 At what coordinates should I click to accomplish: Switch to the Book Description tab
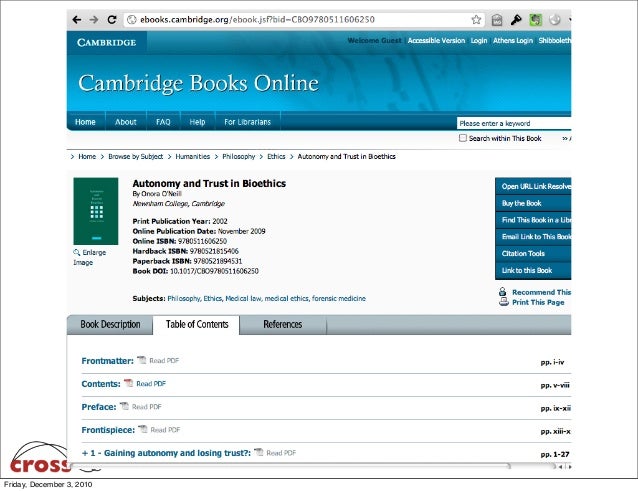coord(110,324)
